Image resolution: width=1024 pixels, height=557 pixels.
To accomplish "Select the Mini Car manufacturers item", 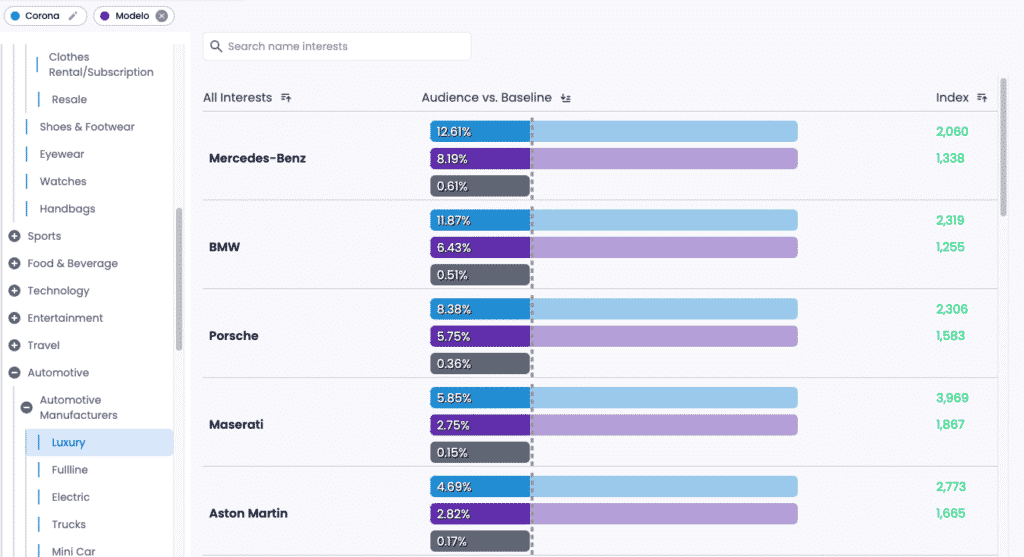I will coord(73,551).
